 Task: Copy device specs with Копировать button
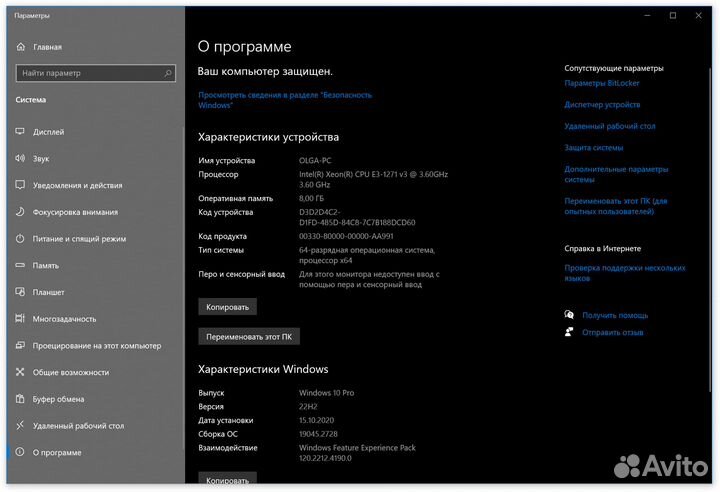[227, 307]
